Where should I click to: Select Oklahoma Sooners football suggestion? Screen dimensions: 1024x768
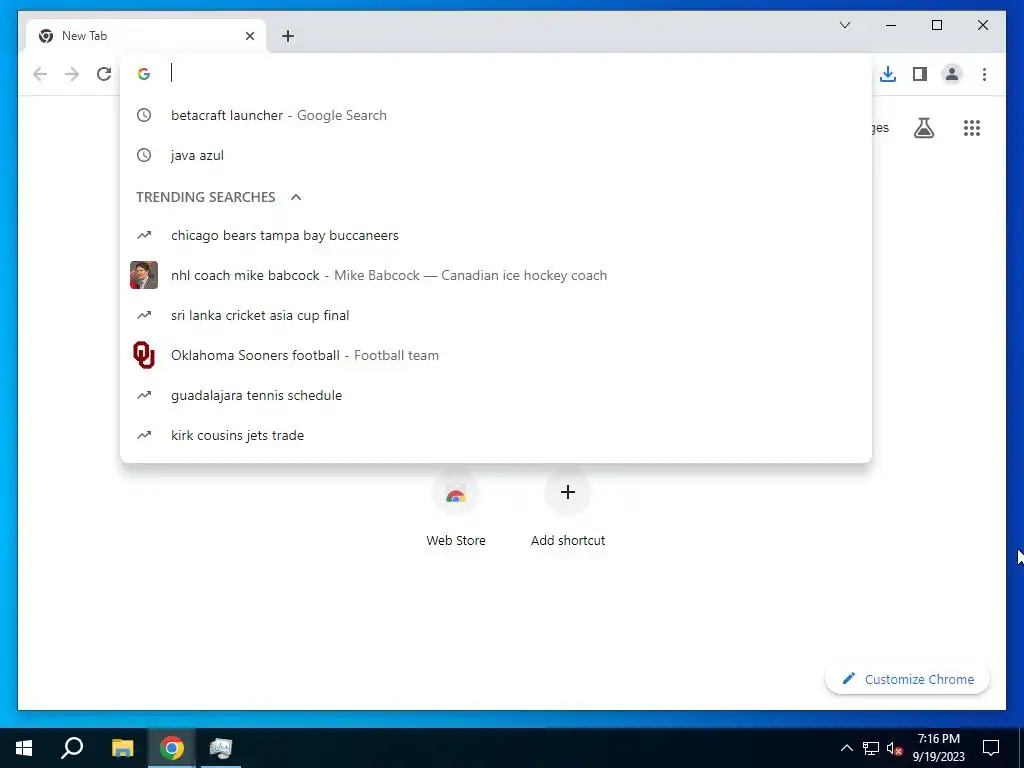tap(496, 355)
